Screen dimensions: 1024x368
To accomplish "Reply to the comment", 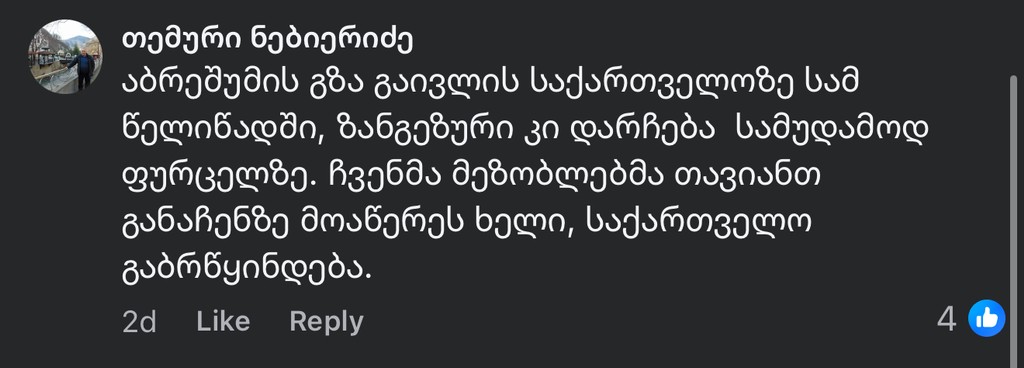I will point(326,322).
